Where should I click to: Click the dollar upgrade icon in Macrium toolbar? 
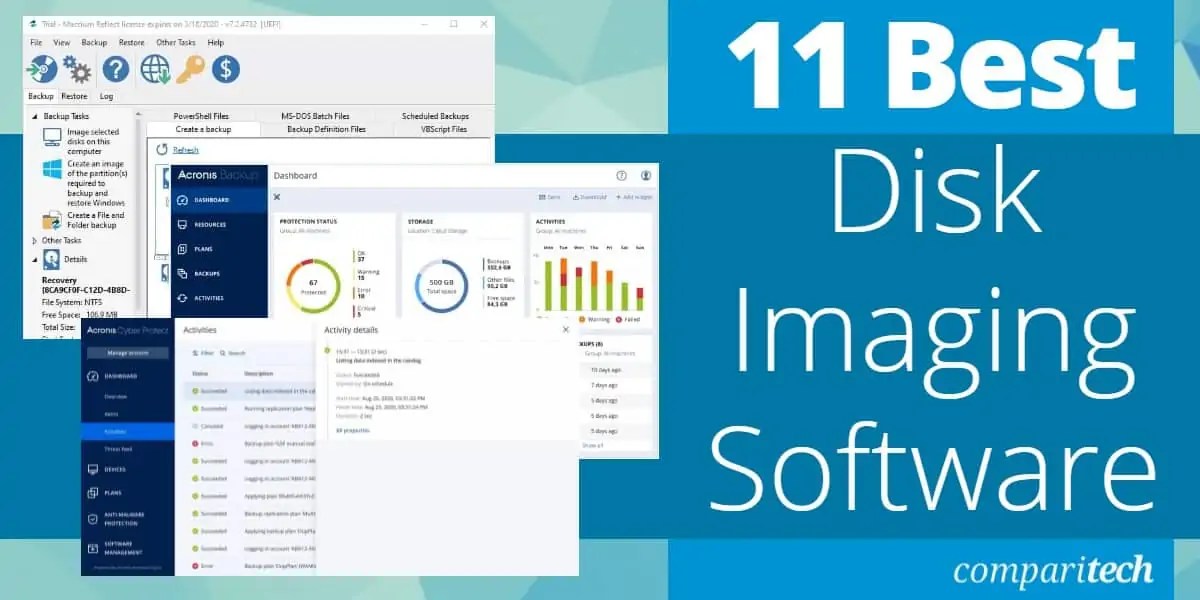click(x=226, y=70)
